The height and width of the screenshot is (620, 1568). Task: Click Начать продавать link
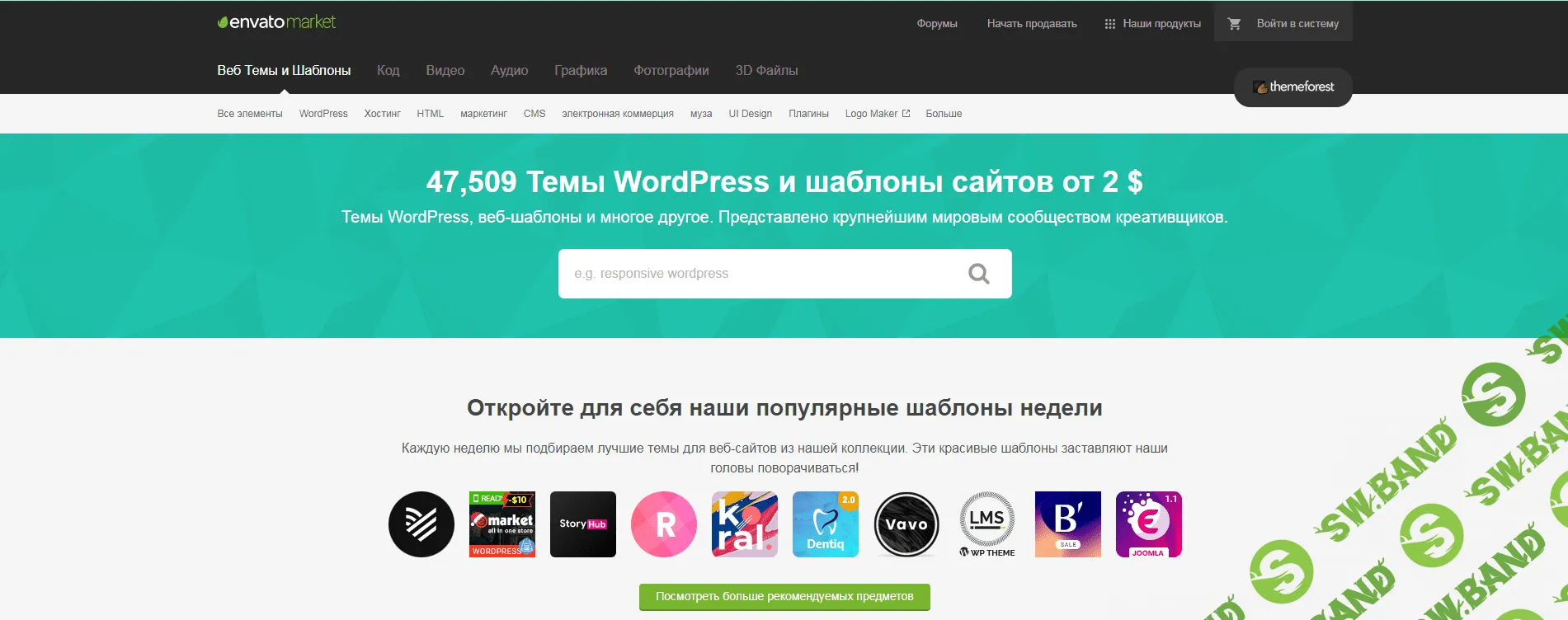[x=1032, y=24]
